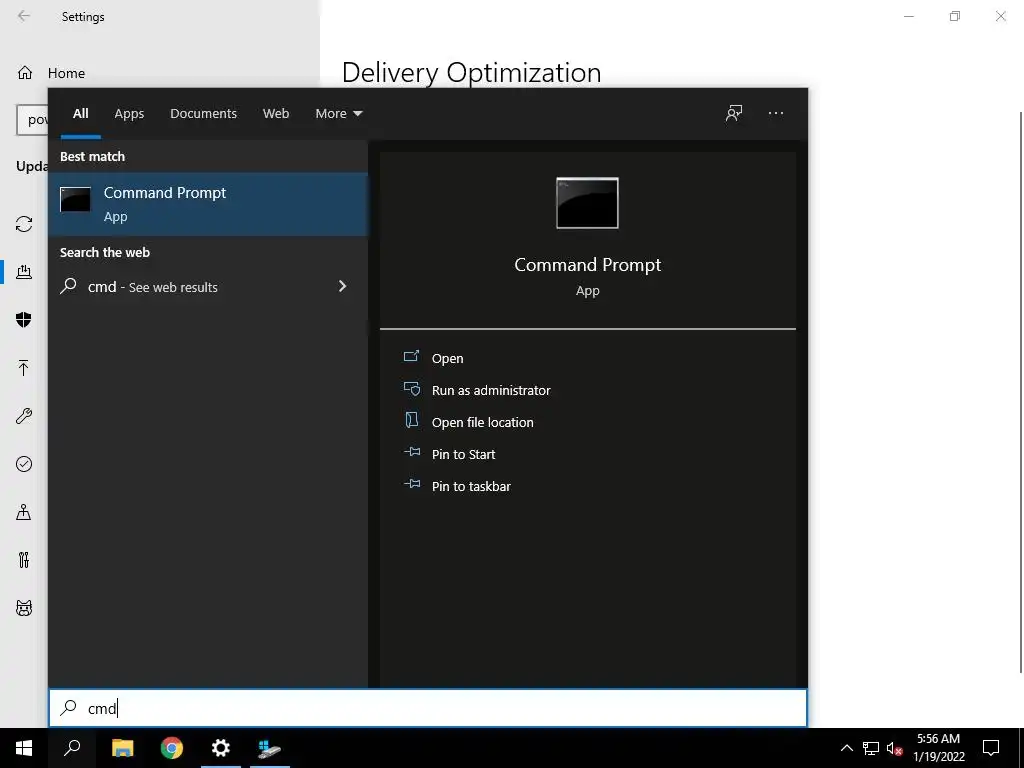
Task: Click Home label in Settings
Action: (x=66, y=73)
